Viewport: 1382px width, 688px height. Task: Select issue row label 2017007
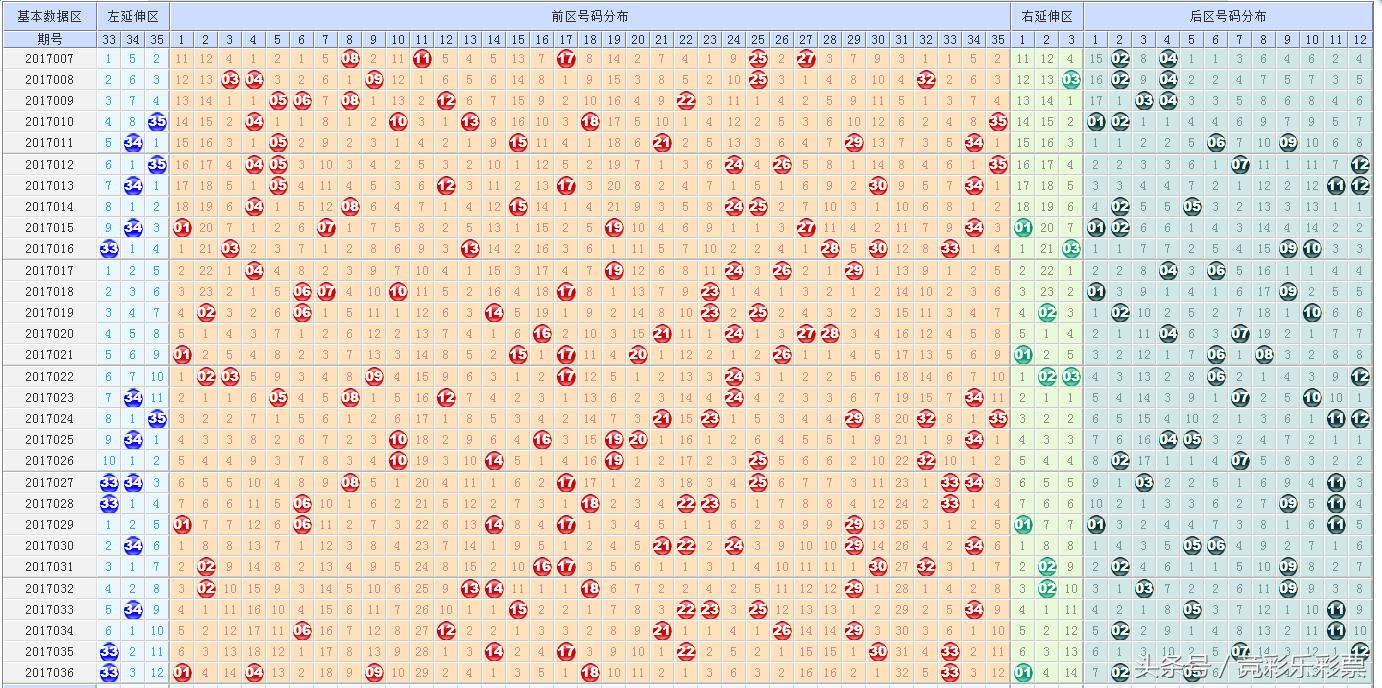49,59
